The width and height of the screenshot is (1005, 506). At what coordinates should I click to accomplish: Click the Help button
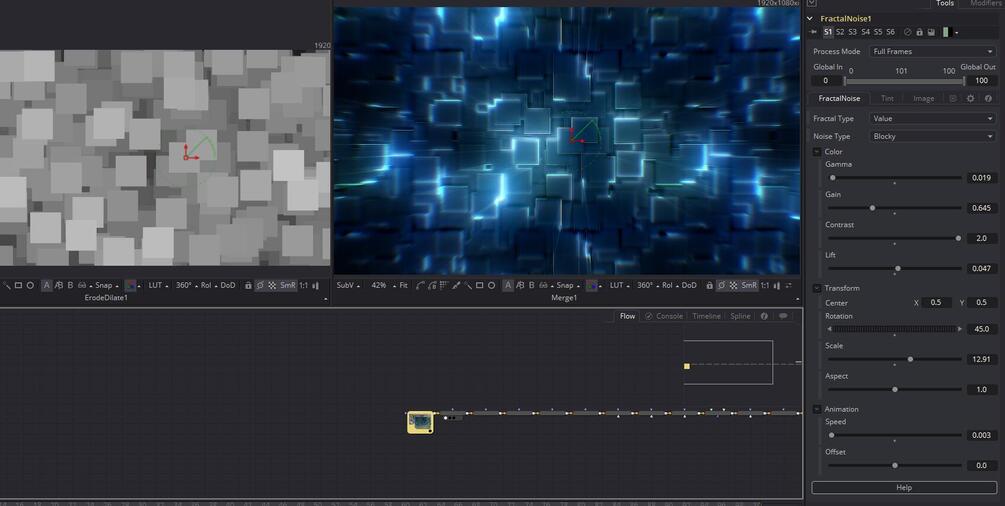click(x=904, y=488)
